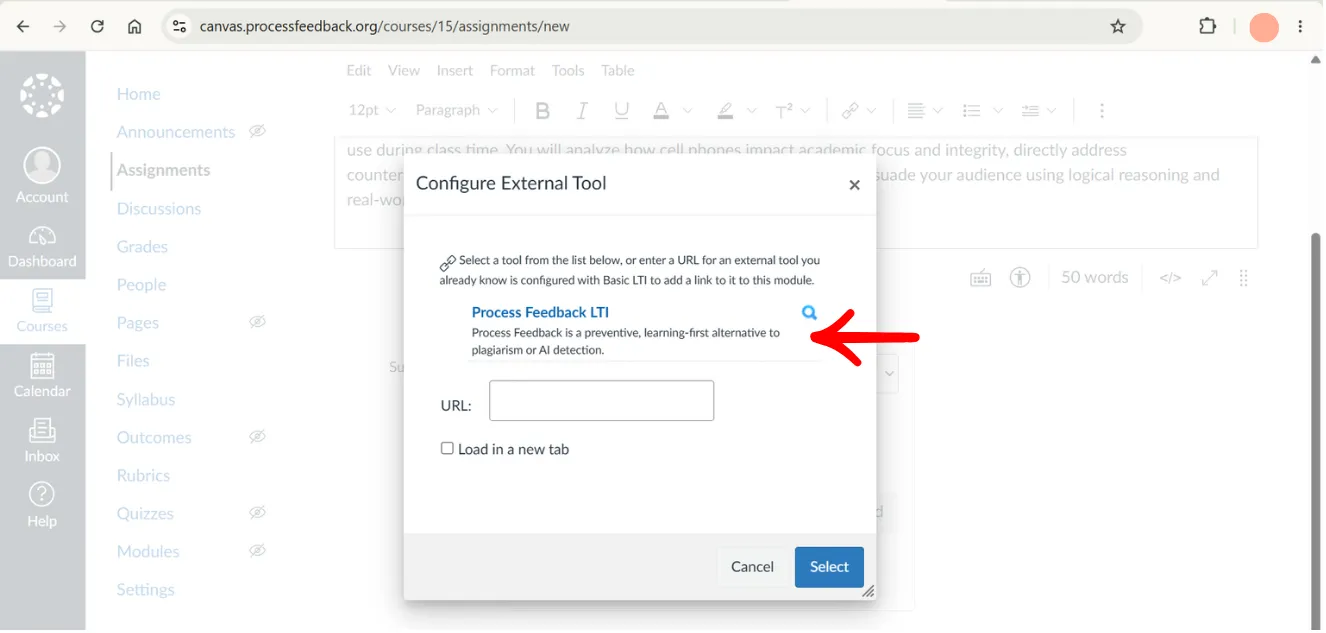The width and height of the screenshot is (1326, 633).
Task: Expand the link options dropdown arrow
Action: [x=871, y=111]
